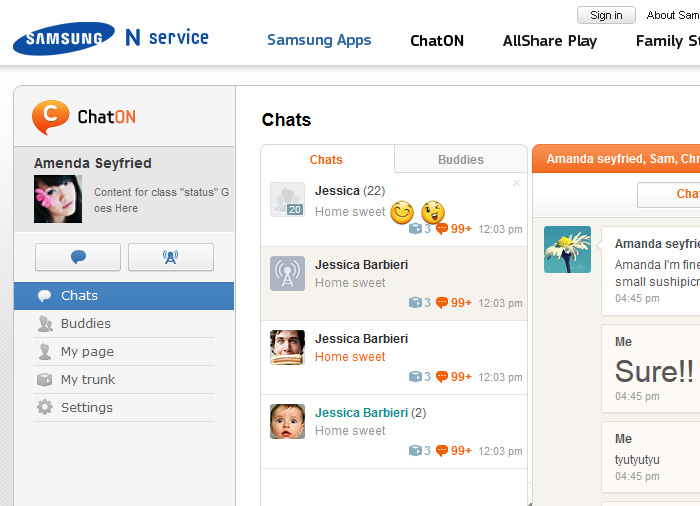The width and height of the screenshot is (700, 506).
Task: Select My trunk in the left sidebar
Action: (x=124, y=380)
